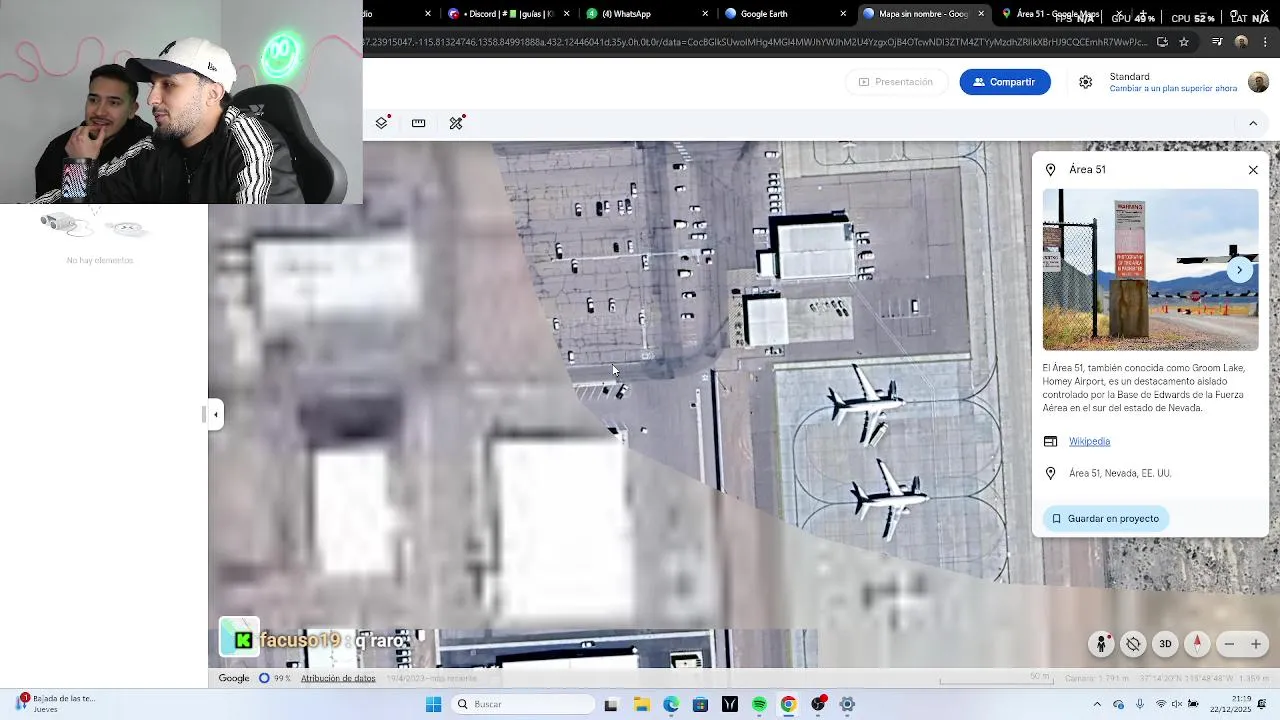Click the install app icon in address bar

point(1162,42)
